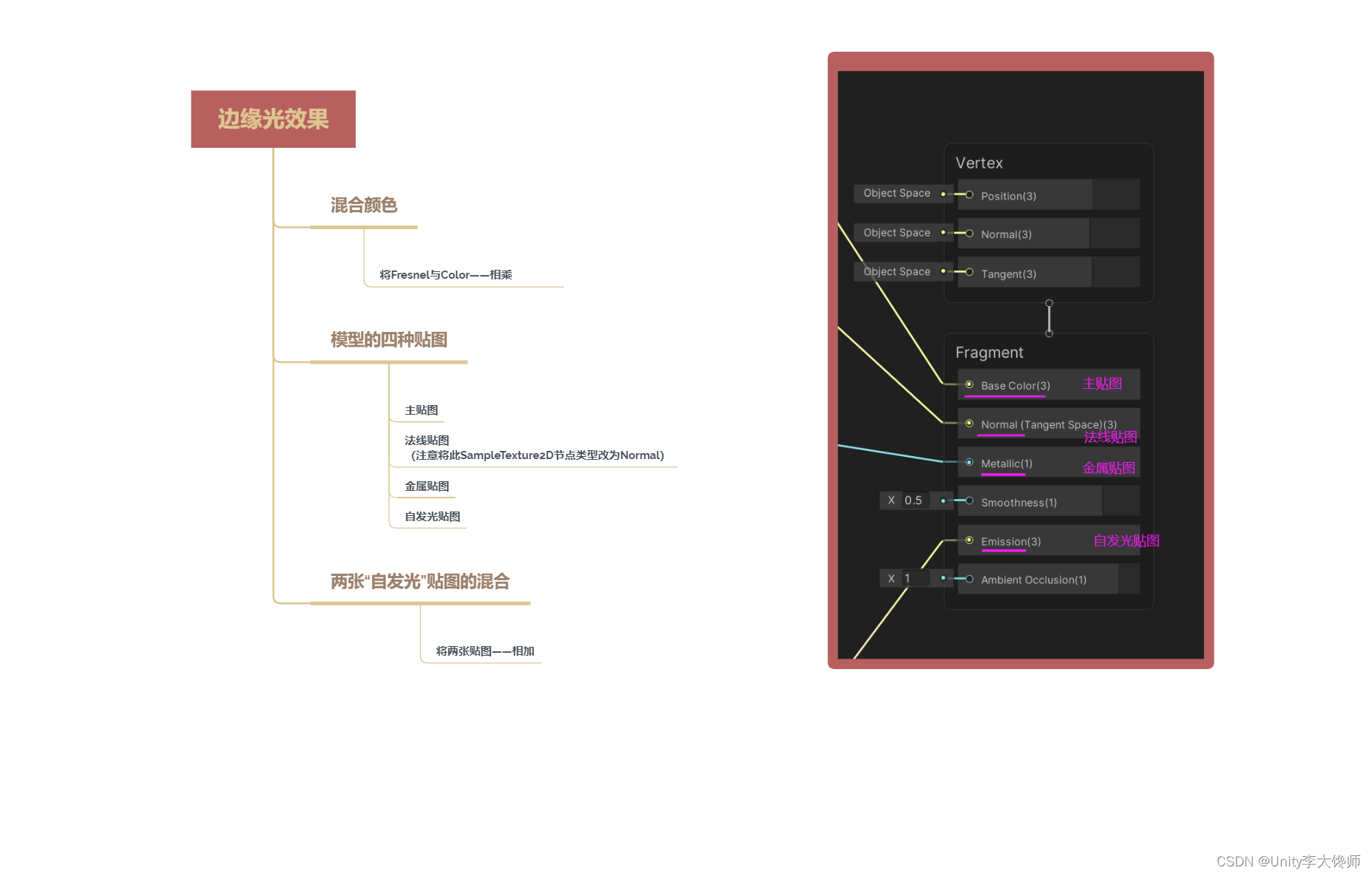Click the 金属贴图 leaf in mind map

tap(427, 486)
